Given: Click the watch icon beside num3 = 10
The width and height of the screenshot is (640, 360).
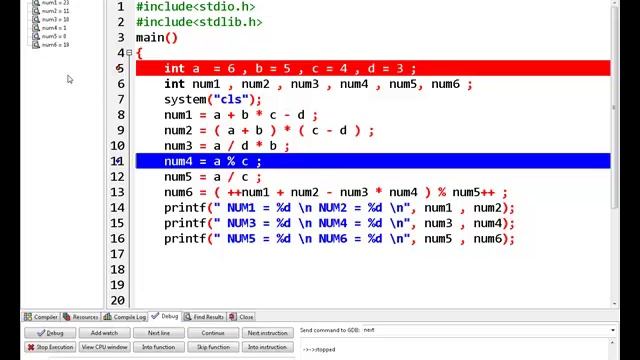Looking at the screenshot, I should (36, 19).
